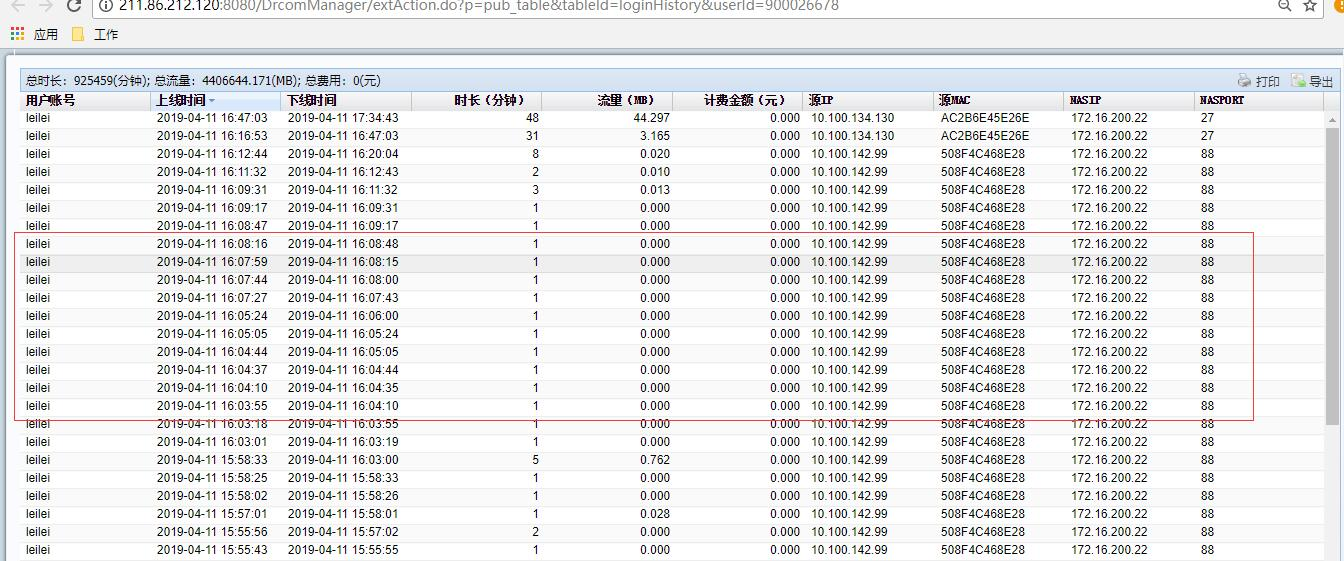The height and width of the screenshot is (561, 1344).
Task: Sort by the NASPORT column header
Action: coord(1260,100)
